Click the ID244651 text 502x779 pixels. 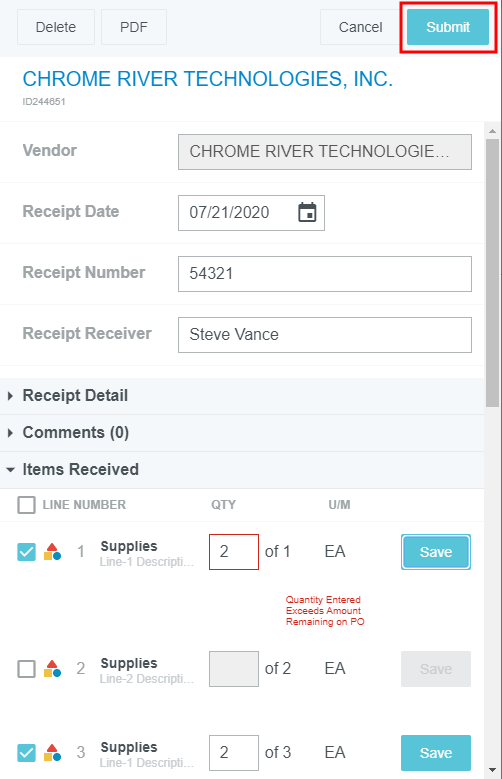tap(44, 101)
